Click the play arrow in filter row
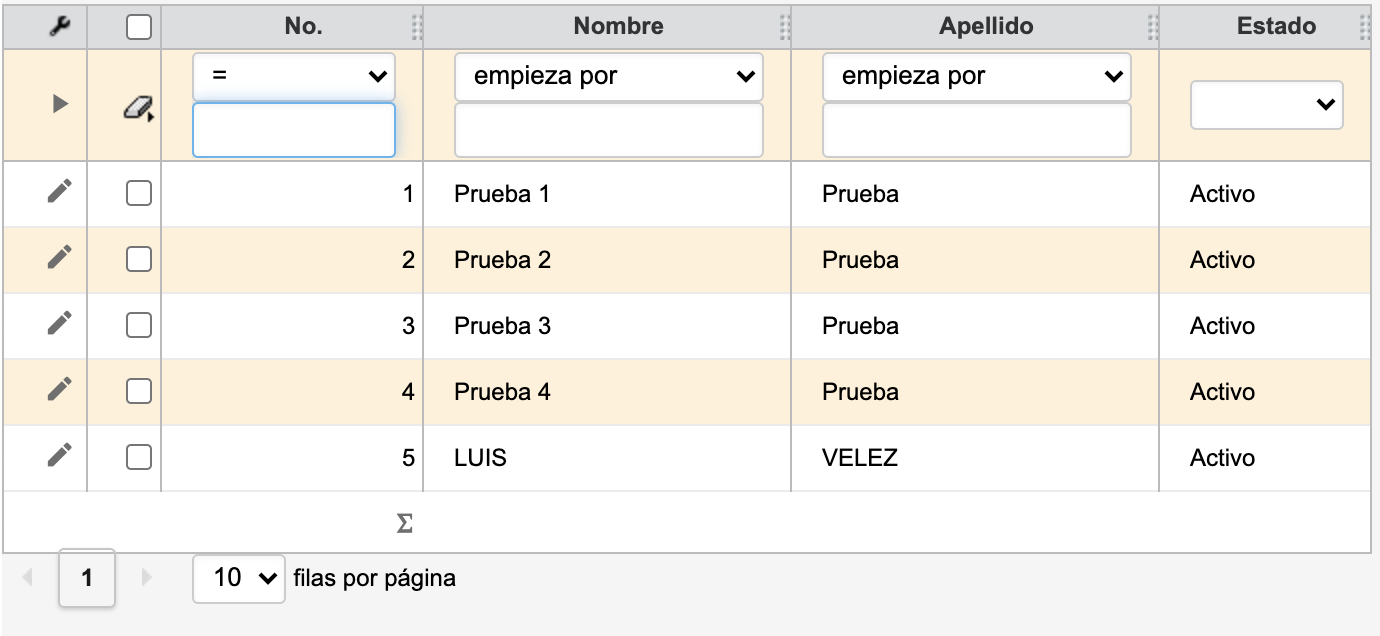Viewport: 1380px width, 636px height. point(59,103)
